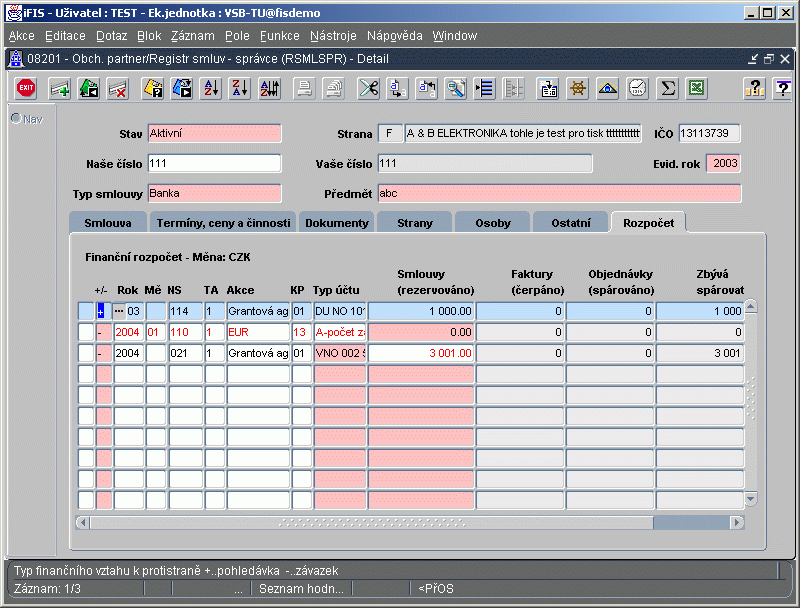Open the magnifier search icon
800x608 pixels.
tap(456, 88)
